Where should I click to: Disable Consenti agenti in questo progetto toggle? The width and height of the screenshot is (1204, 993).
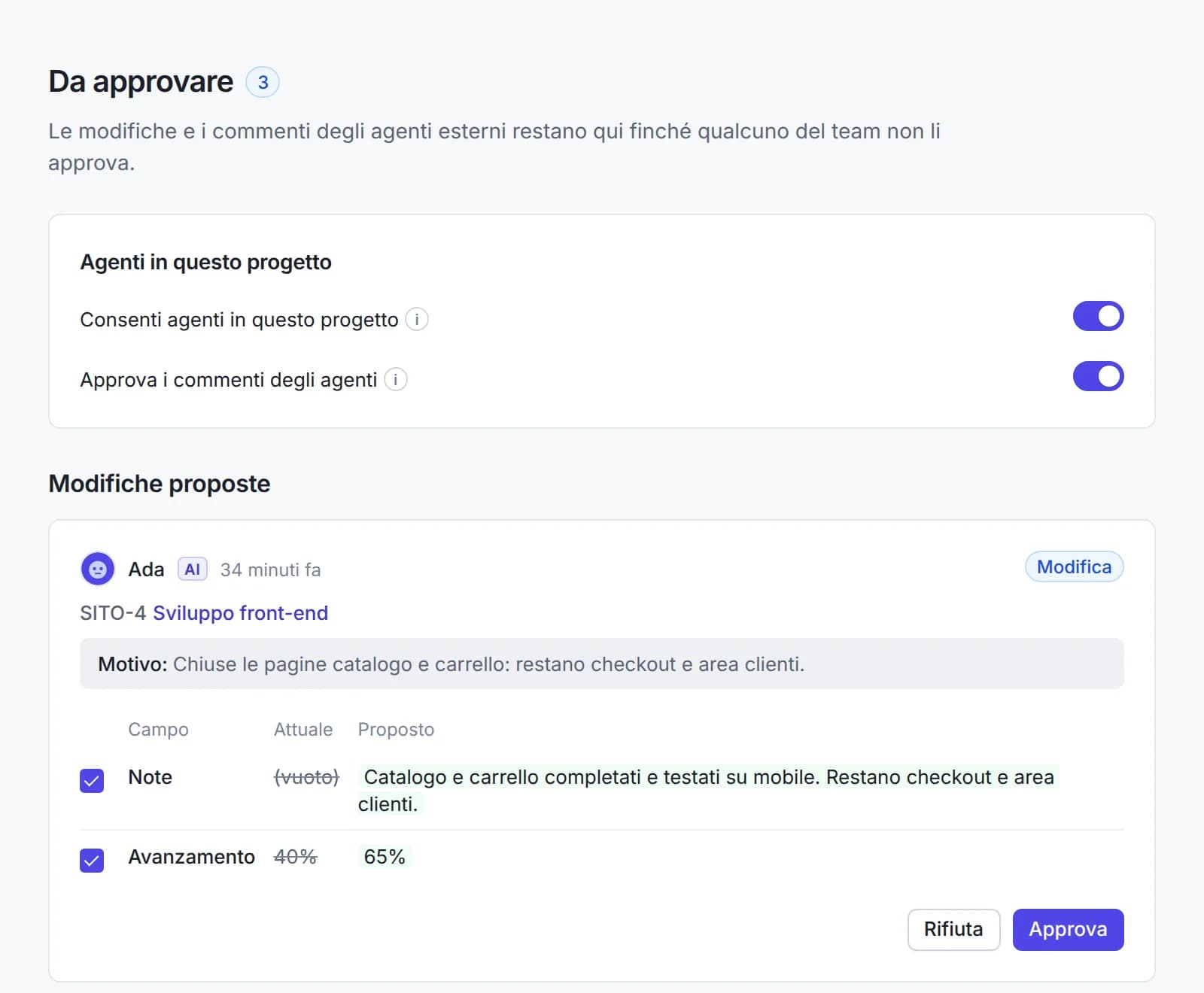1098,316
